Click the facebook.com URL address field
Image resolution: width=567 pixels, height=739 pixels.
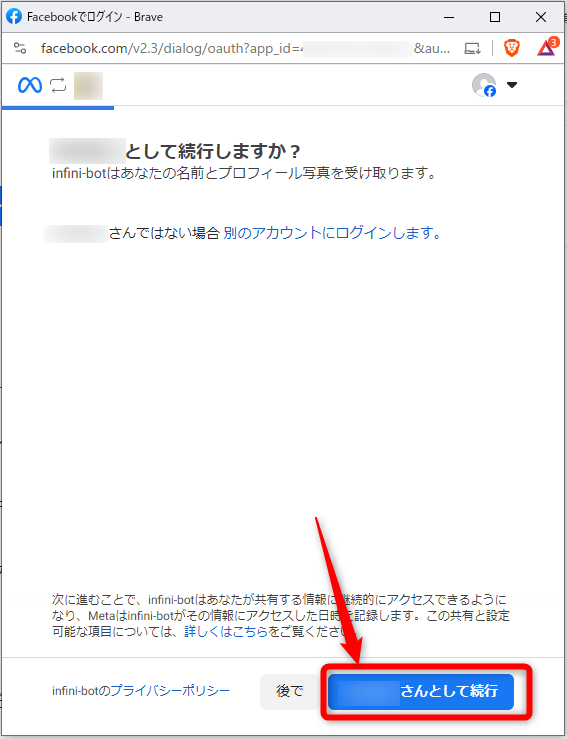(x=245, y=48)
